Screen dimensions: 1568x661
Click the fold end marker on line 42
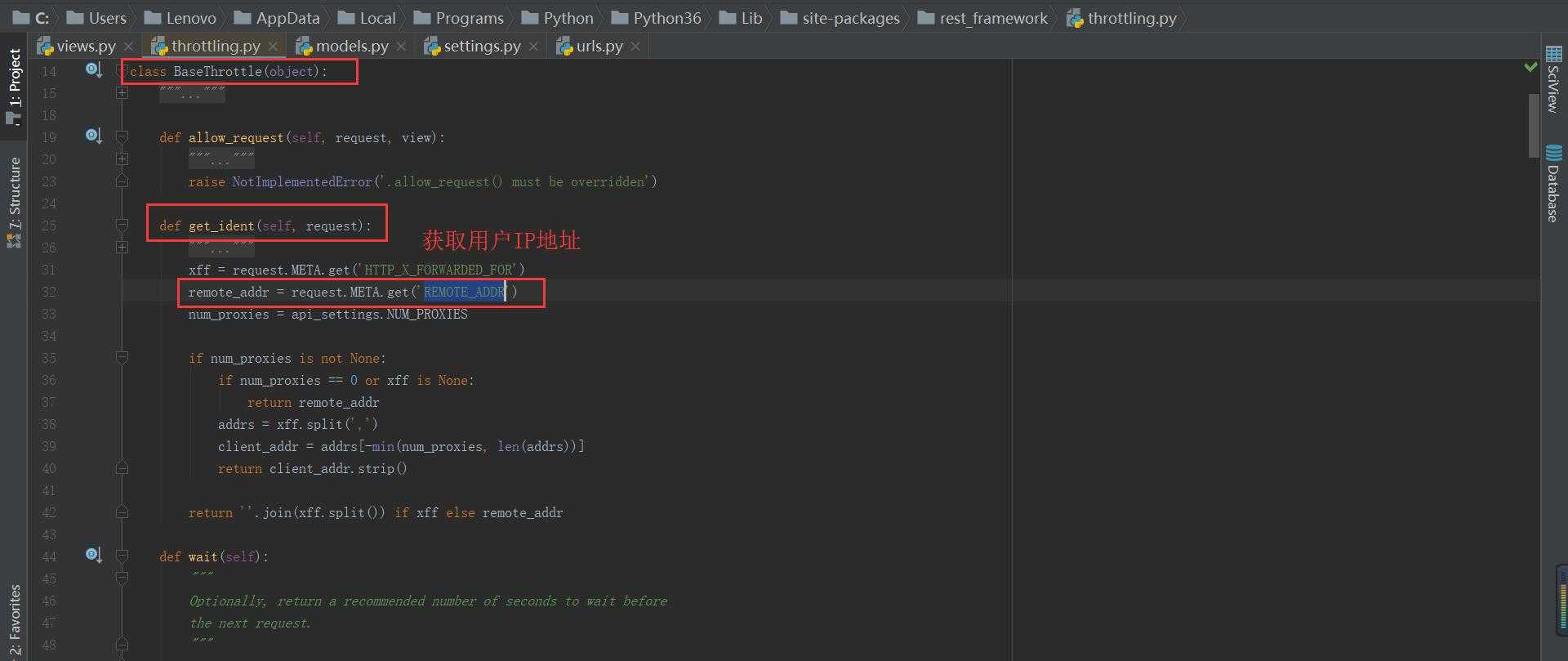click(x=122, y=511)
